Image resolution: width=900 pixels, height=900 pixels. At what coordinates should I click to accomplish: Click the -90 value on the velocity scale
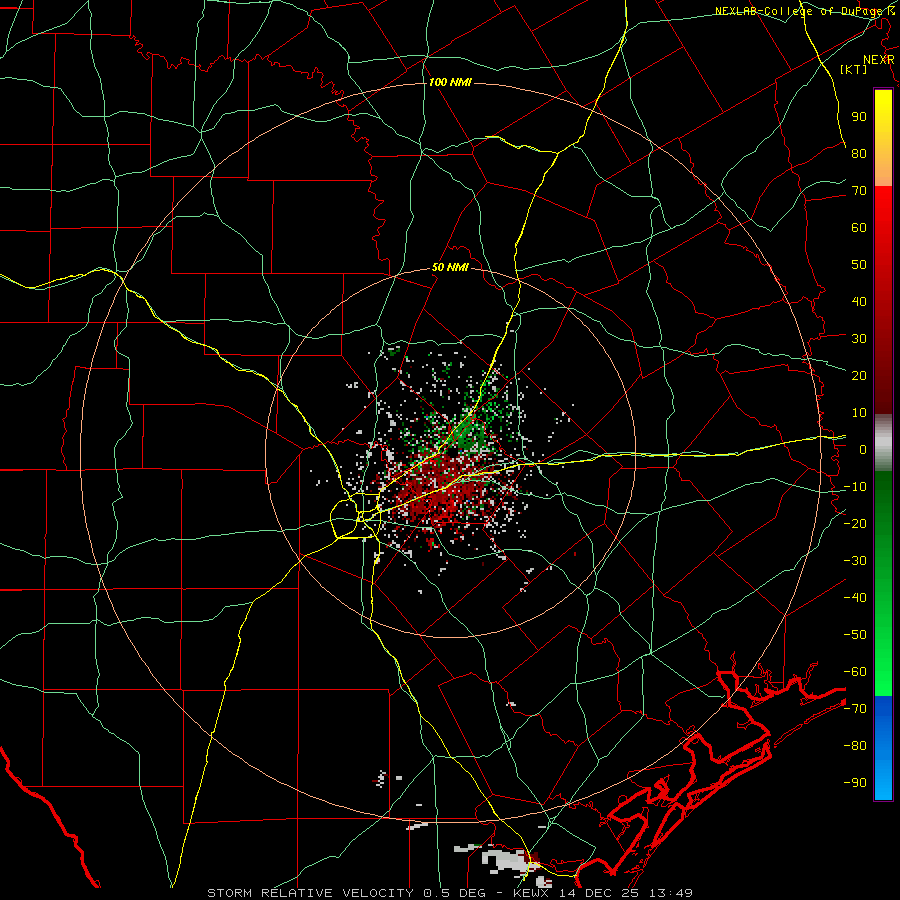pos(855,783)
